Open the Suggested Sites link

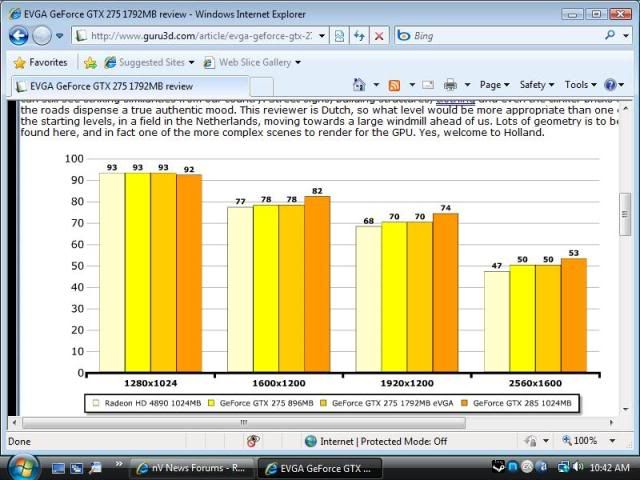[x=149, y=62]
